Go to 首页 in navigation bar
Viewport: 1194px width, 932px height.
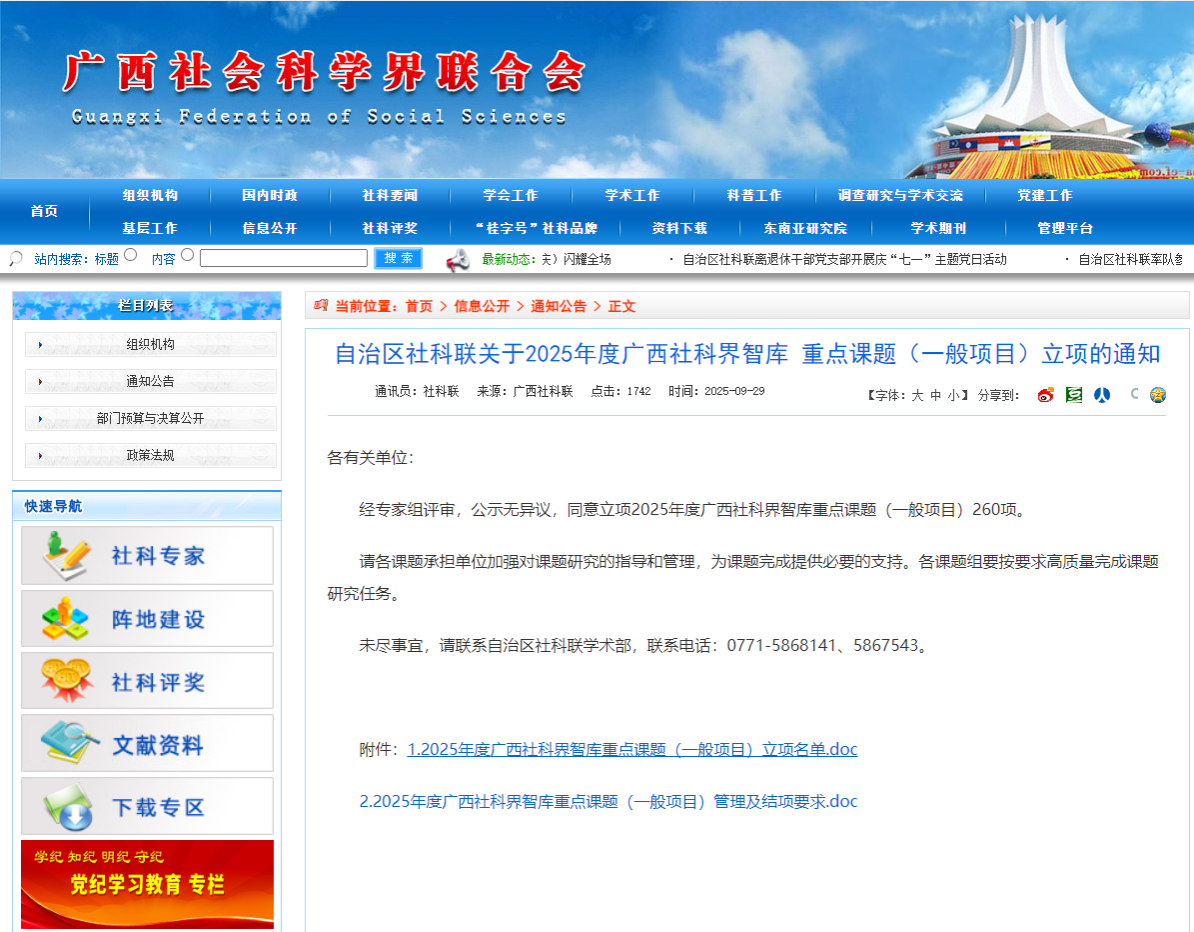click(44, 211)
